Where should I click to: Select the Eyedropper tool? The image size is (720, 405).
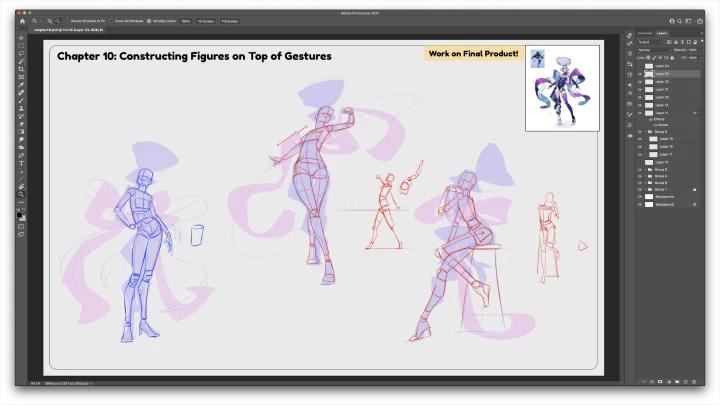pos(21,85)
